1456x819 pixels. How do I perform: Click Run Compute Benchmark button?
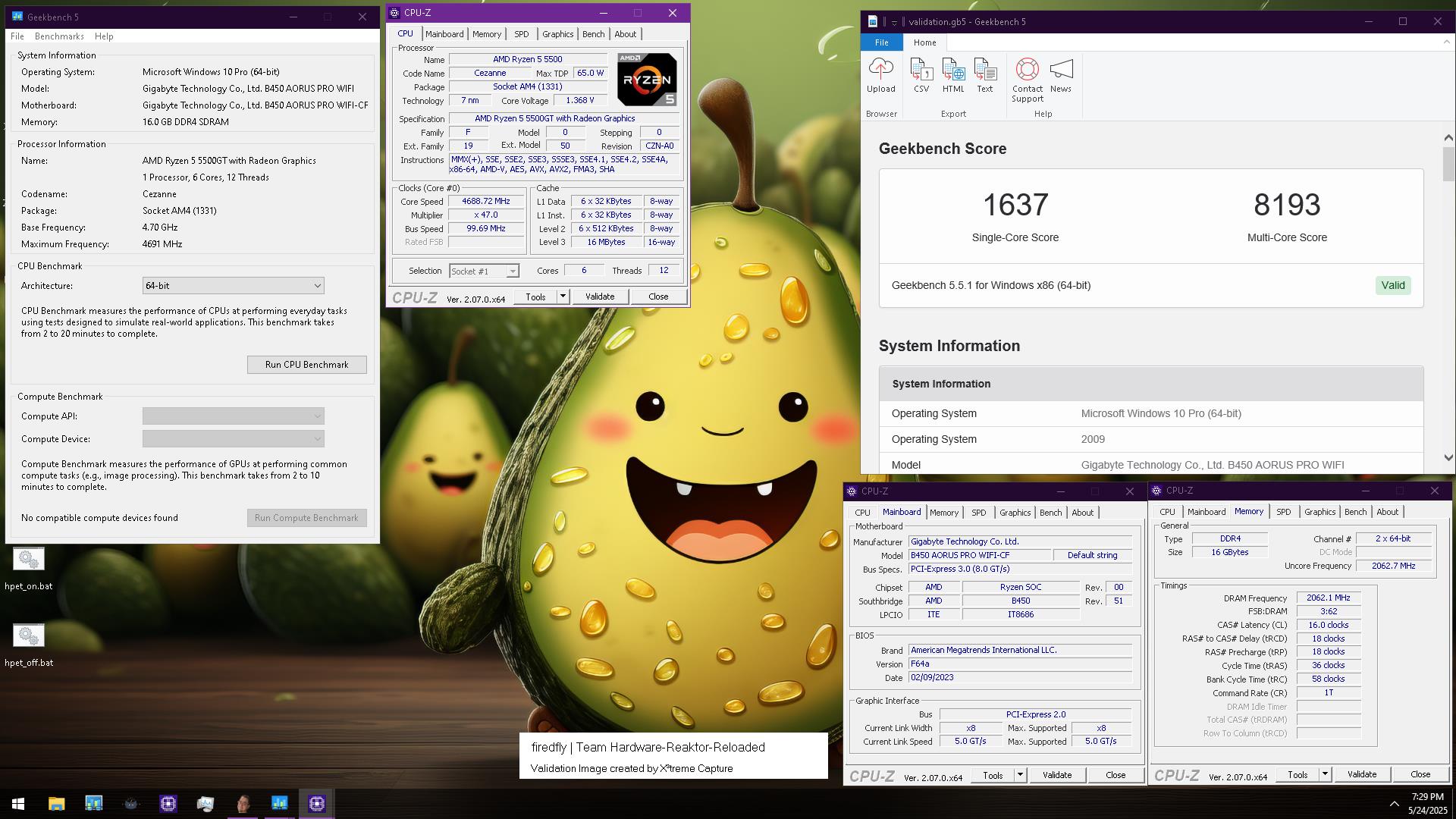(x=306, y=518)
